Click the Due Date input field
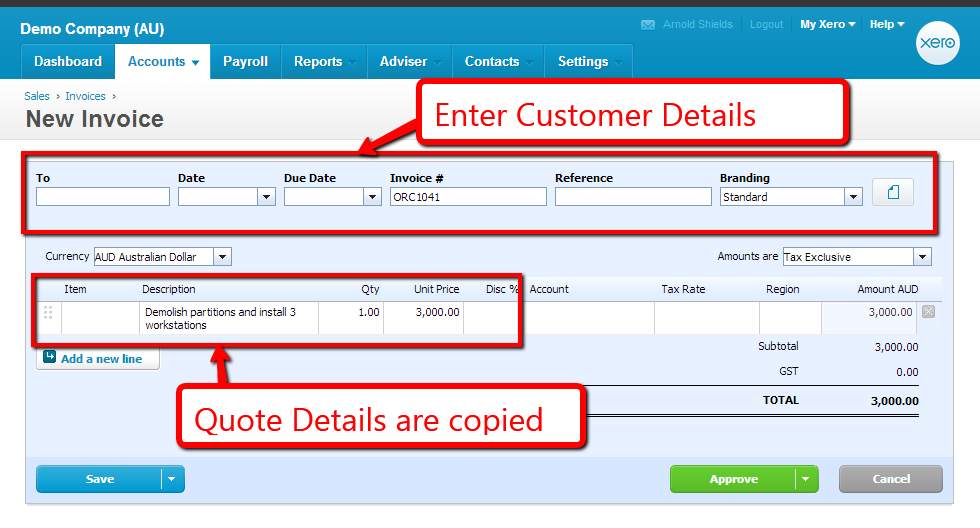 (x=324, y=197)
